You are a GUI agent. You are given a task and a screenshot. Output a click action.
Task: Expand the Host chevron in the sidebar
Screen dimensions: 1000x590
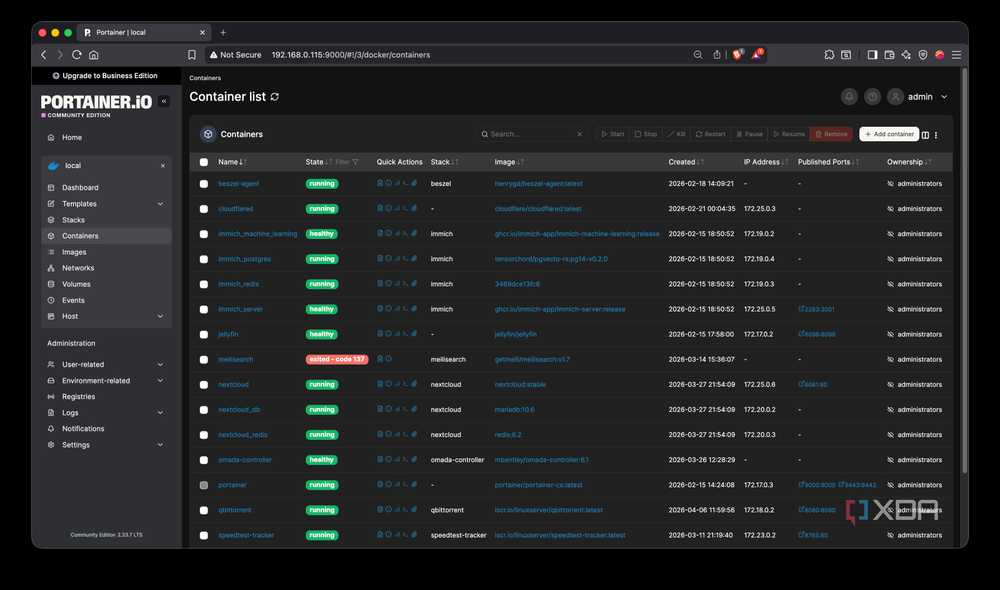[160, 316]
